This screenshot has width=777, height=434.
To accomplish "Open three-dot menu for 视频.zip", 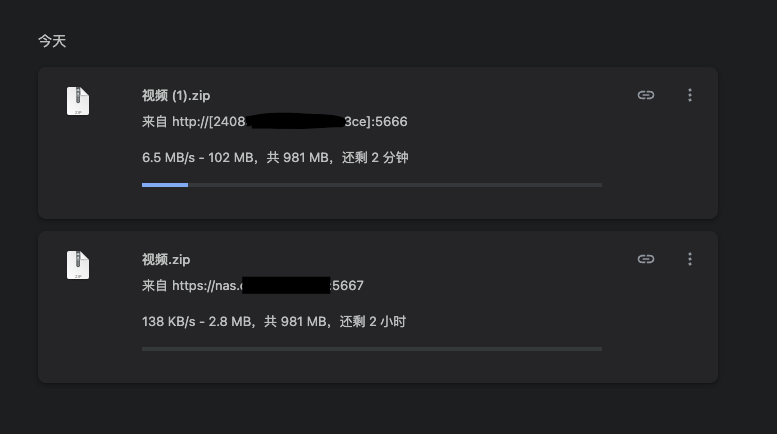I will [x=690, y=259].
